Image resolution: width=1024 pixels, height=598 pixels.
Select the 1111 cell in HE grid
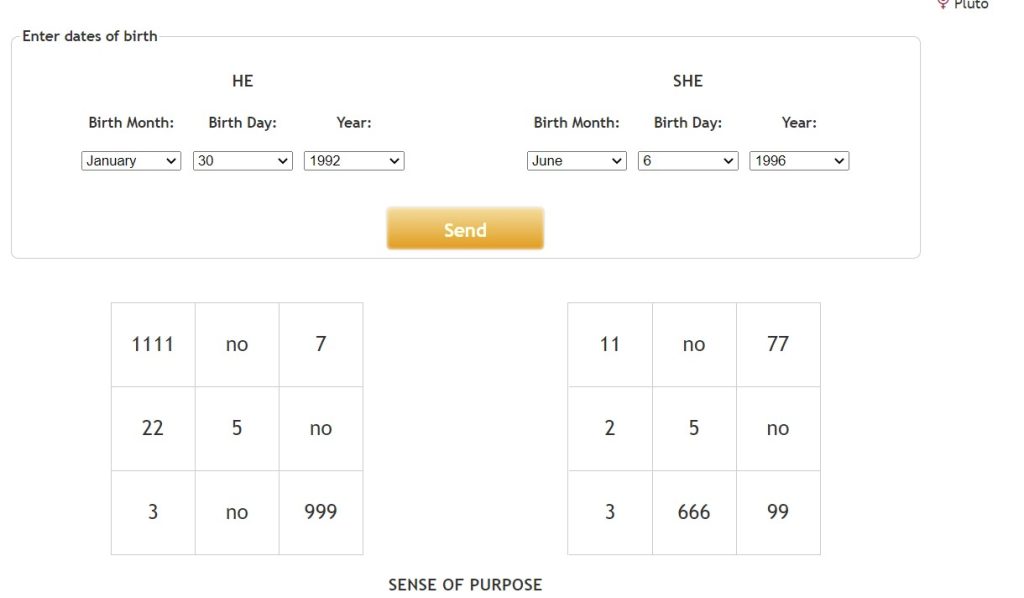[x=153, y=344]
